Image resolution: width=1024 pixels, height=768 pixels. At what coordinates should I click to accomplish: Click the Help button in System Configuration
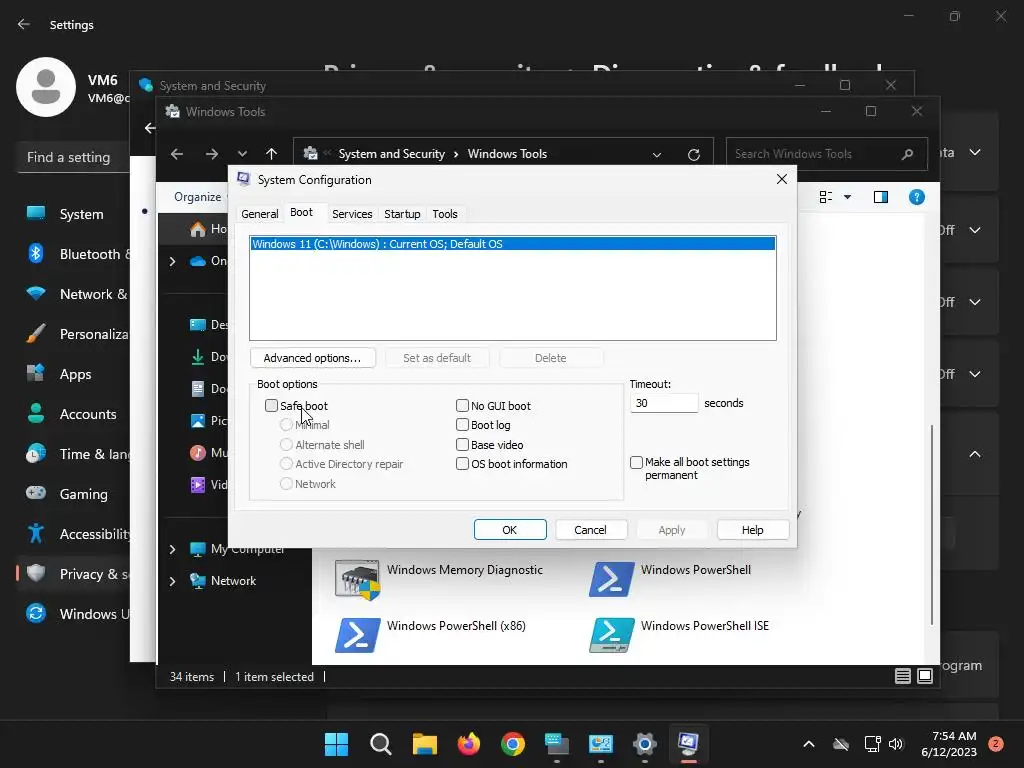point(752,530)
